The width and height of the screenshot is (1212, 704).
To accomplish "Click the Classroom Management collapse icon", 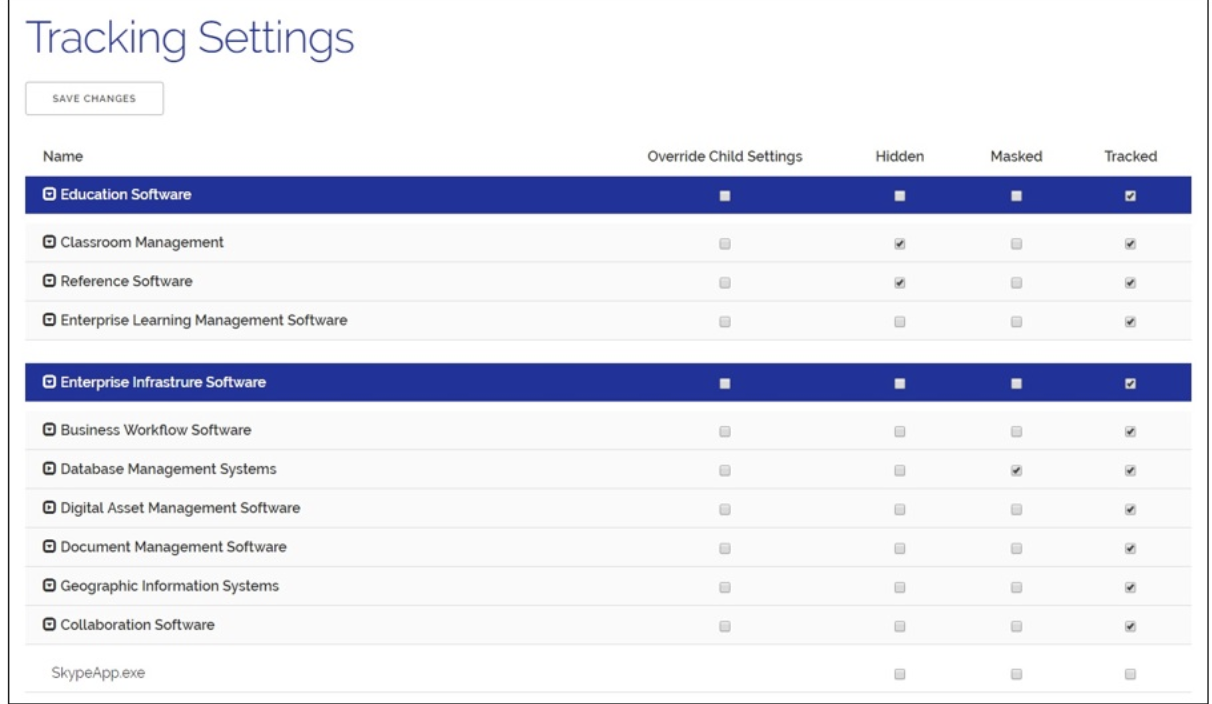I will tap(49, 243).
